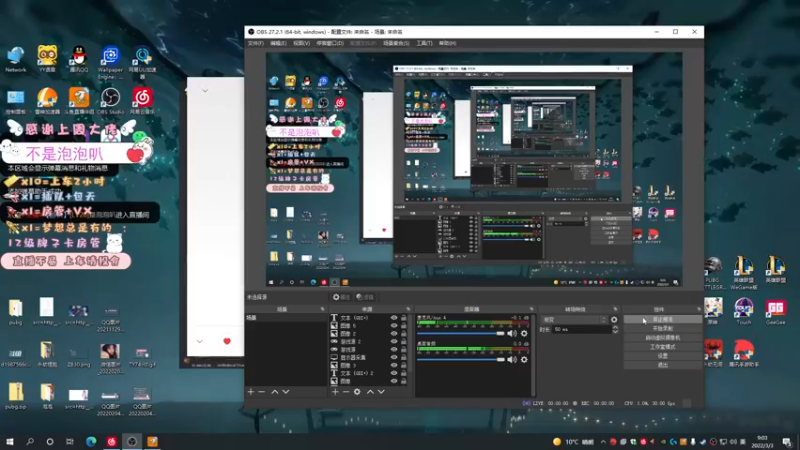The height and width of the screenshot is (450, 800).
Task: Hide the 游戏源 2 source with its eye icon
Action: tap(394, 341)
